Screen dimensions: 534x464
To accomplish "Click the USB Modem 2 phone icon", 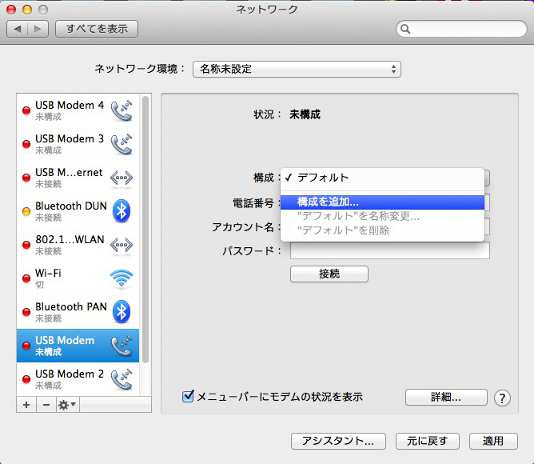I will point(122,379).
